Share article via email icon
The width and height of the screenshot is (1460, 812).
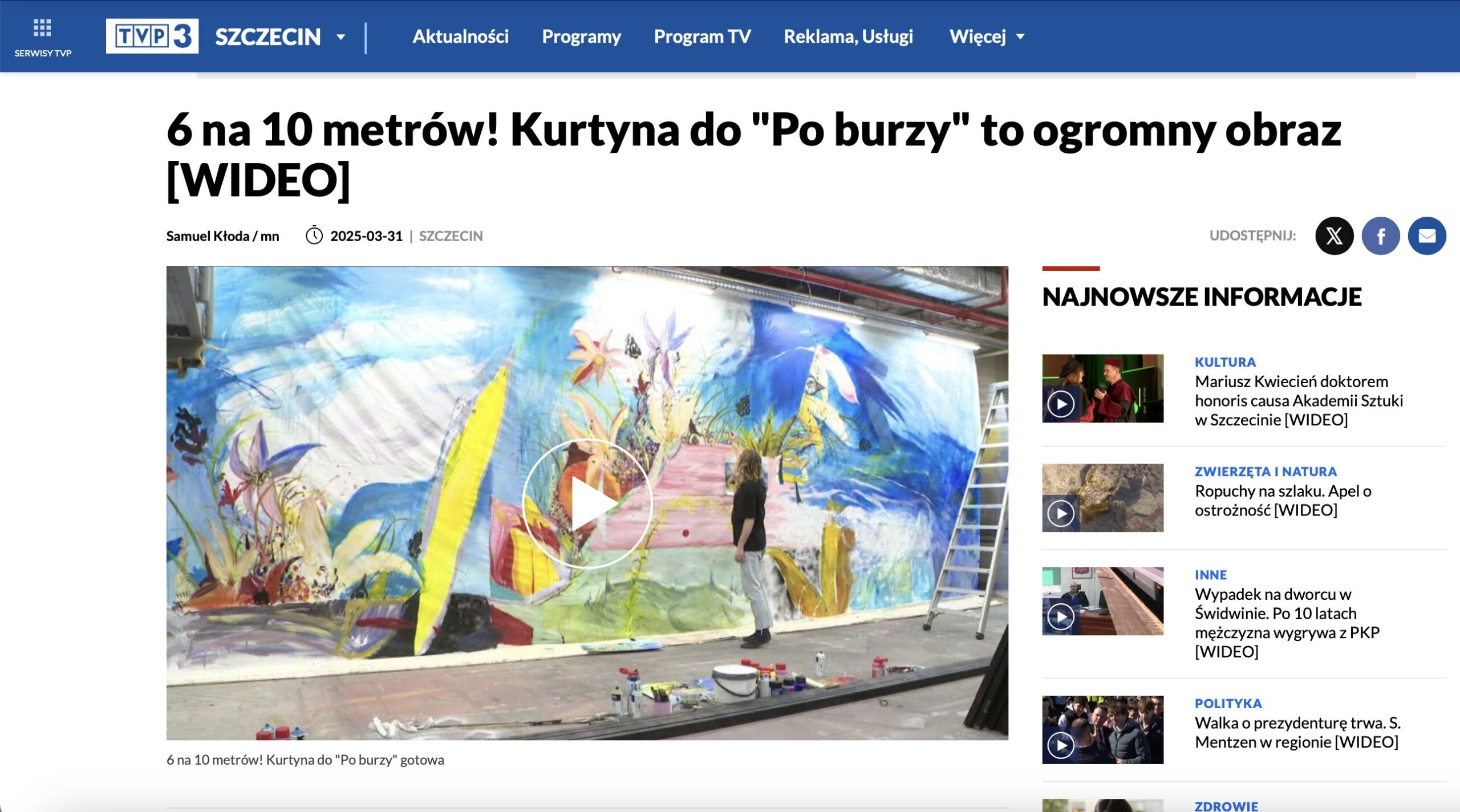(x=1426, y=236)
